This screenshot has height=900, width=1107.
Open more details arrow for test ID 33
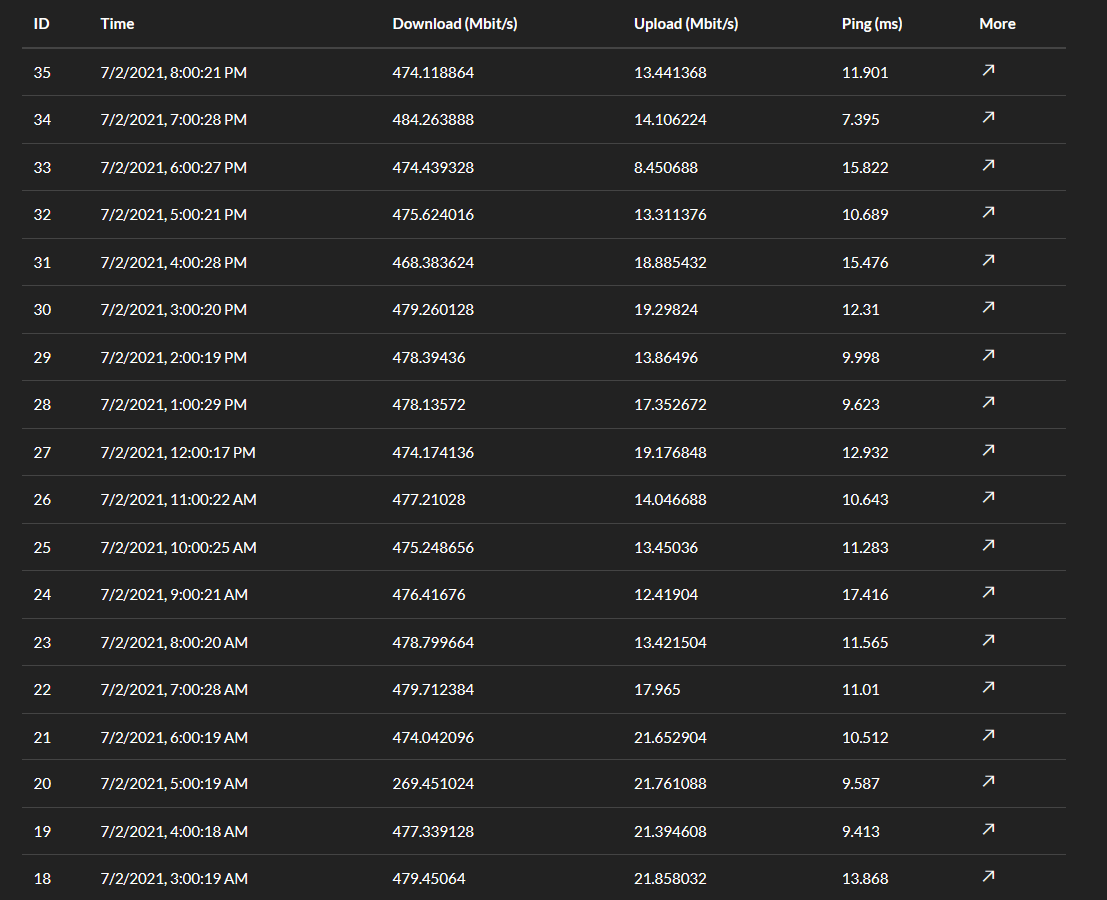(988, 165)
